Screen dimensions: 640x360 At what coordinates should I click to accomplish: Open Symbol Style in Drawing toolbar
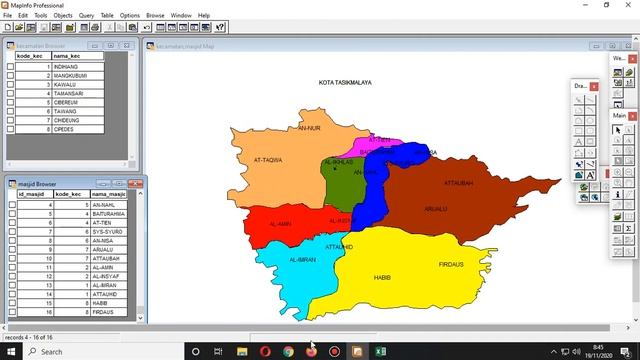579,164
